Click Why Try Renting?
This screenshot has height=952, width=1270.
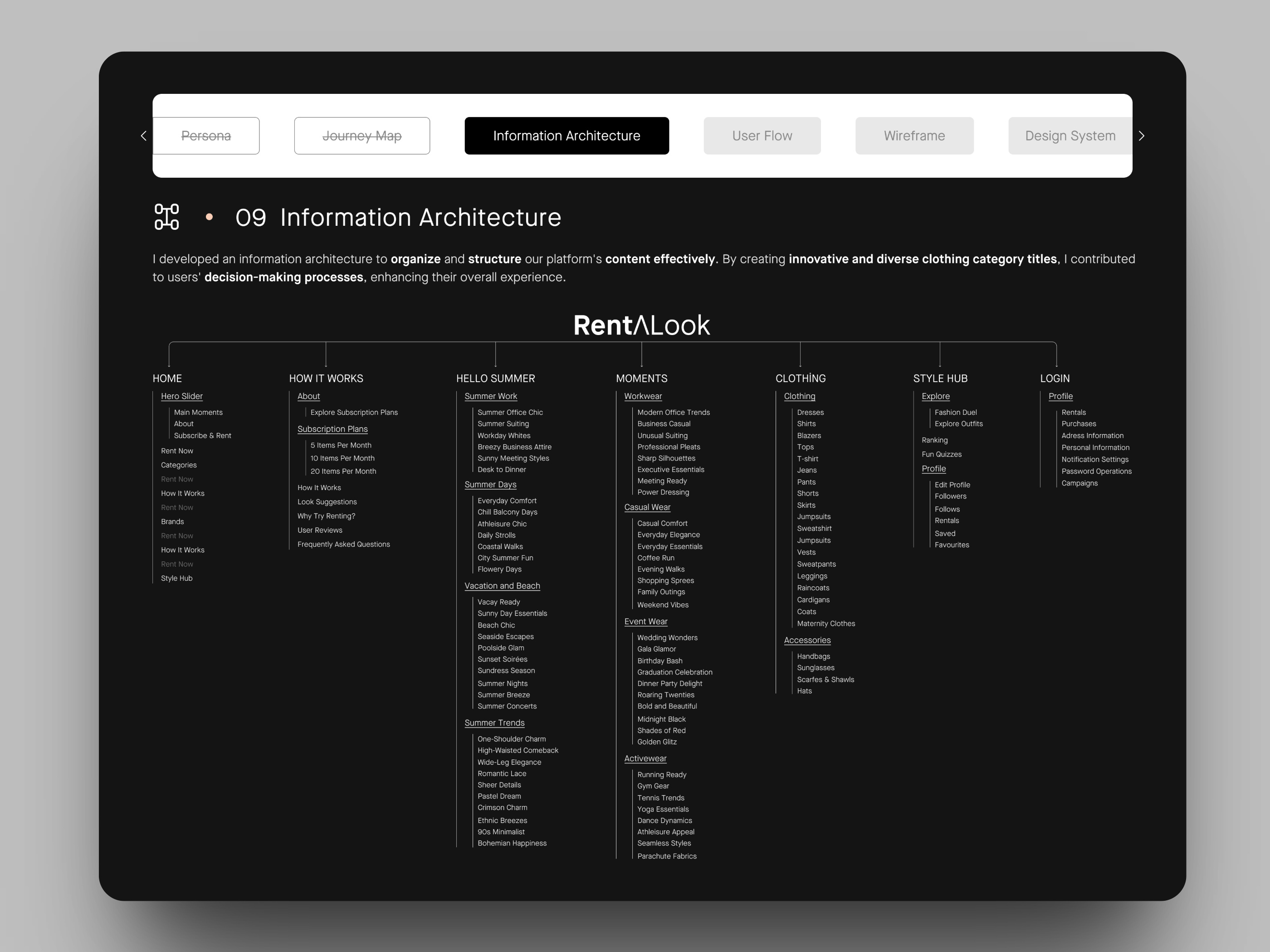(326, 516)
